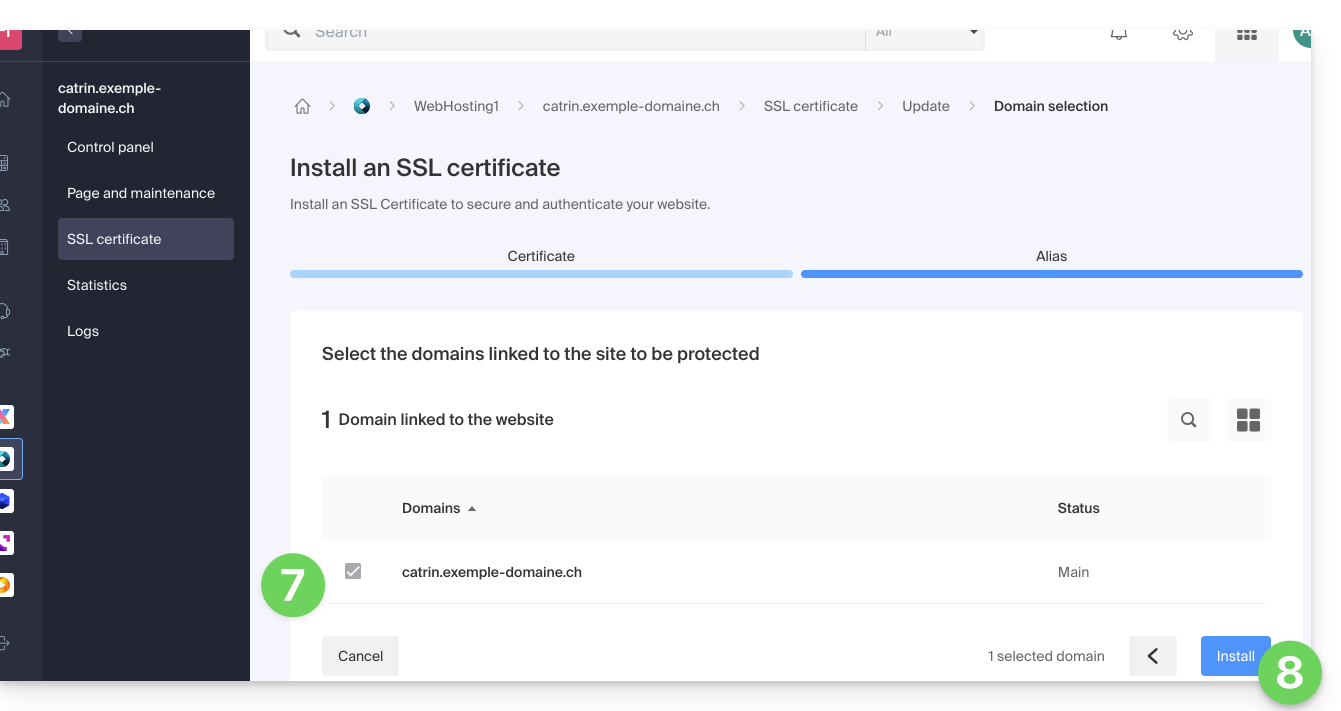Open the apps grid icon in header
Viewport: 1341px width, 711px height.
[x=1246, y=35]
